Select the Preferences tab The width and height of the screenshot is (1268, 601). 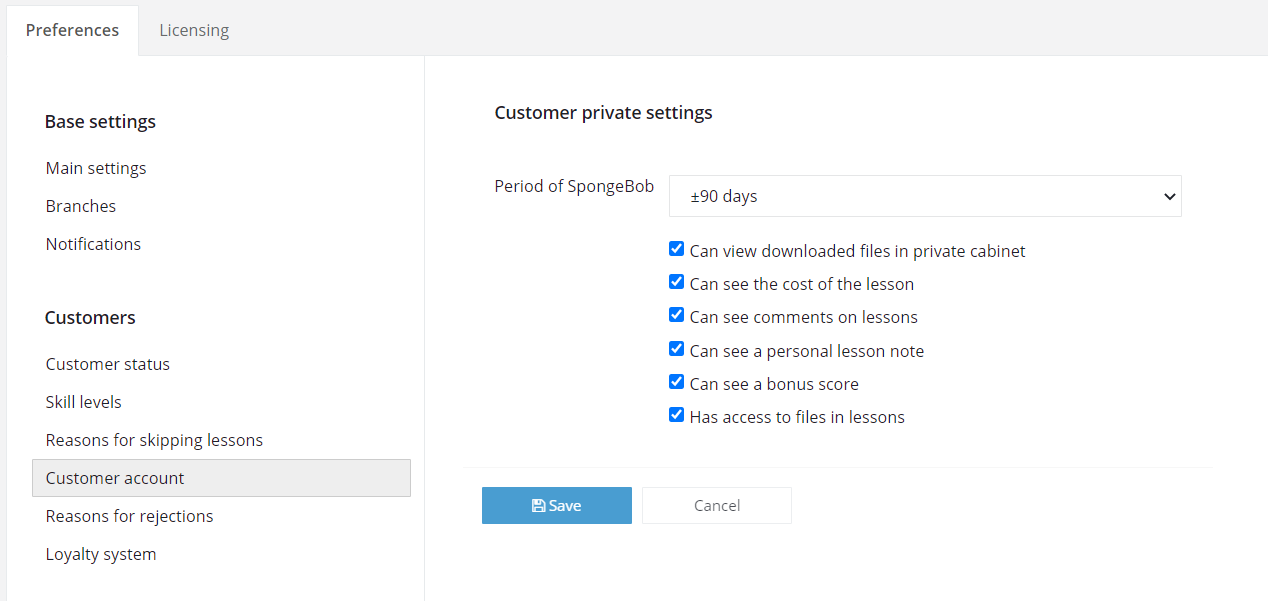tap(72, 30)
